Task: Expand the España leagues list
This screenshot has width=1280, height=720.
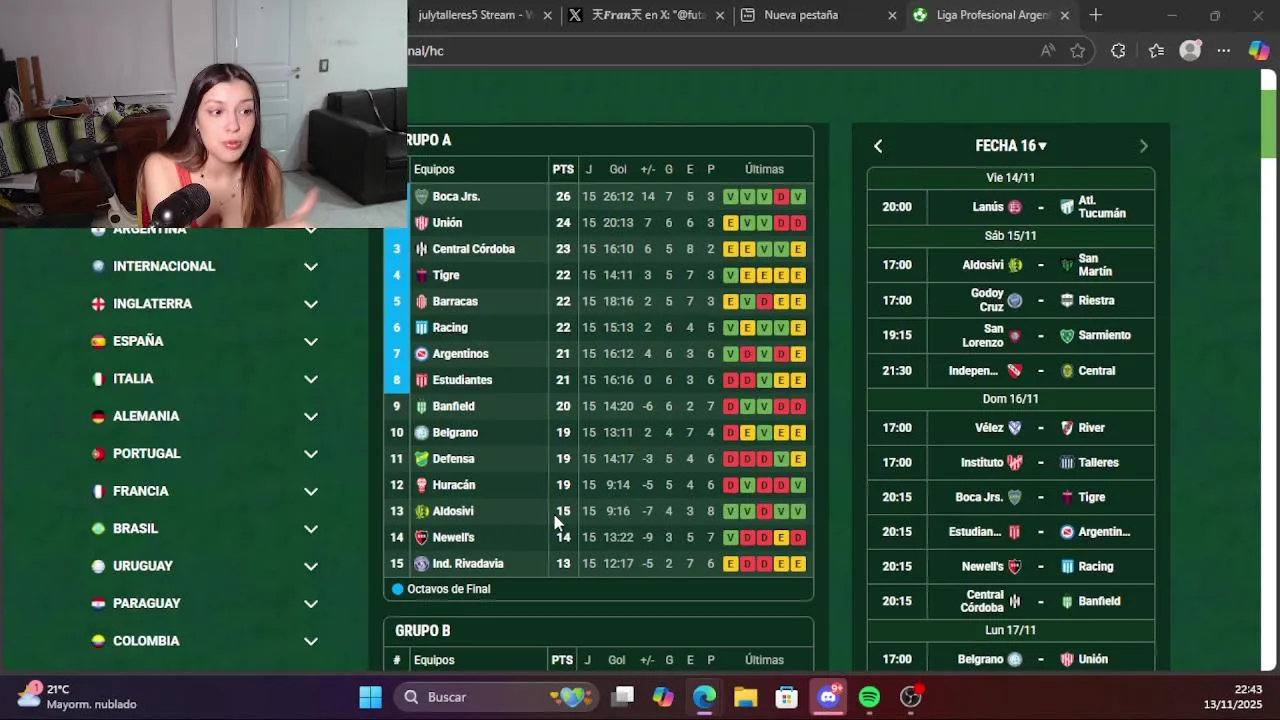Action: coord(311,342)
